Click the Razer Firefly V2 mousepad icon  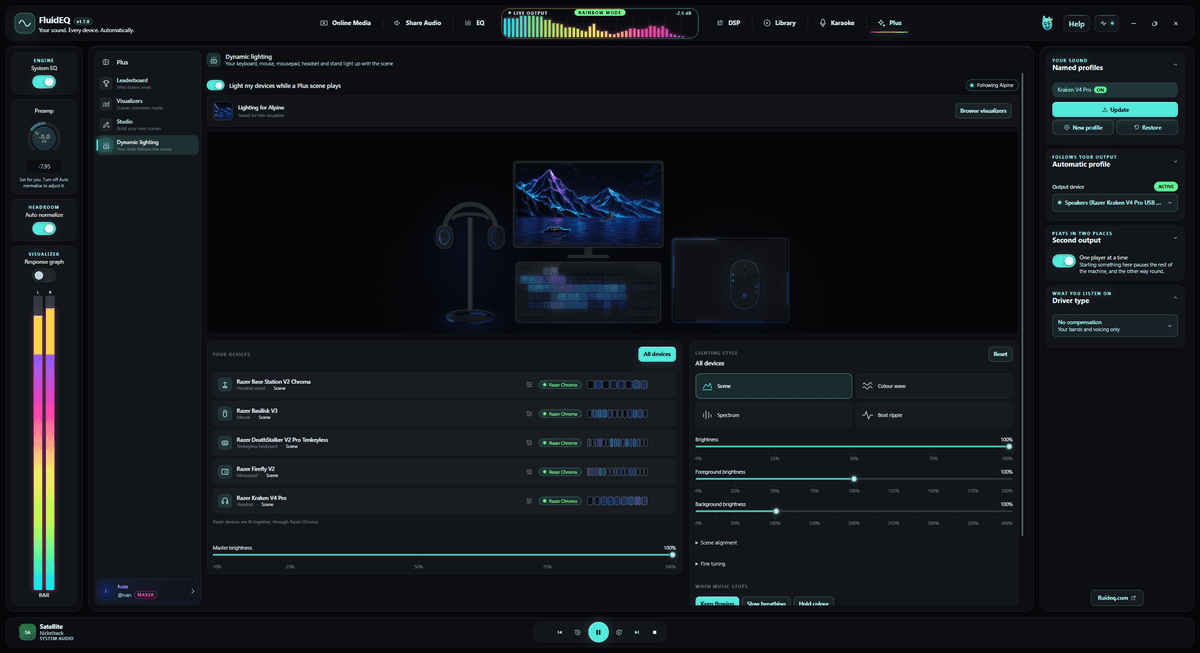(x=226, y=471)
